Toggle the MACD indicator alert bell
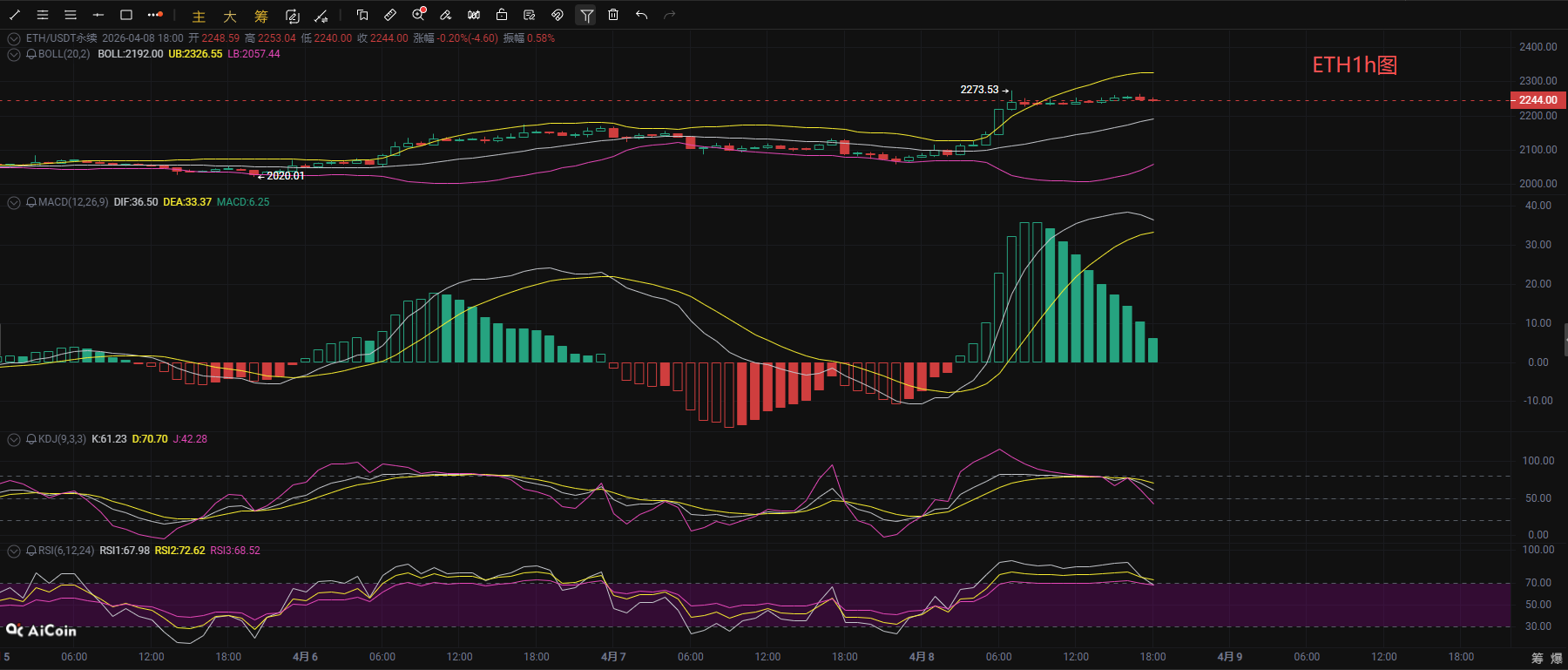1568x670 pixels. [x=31, y=202]
